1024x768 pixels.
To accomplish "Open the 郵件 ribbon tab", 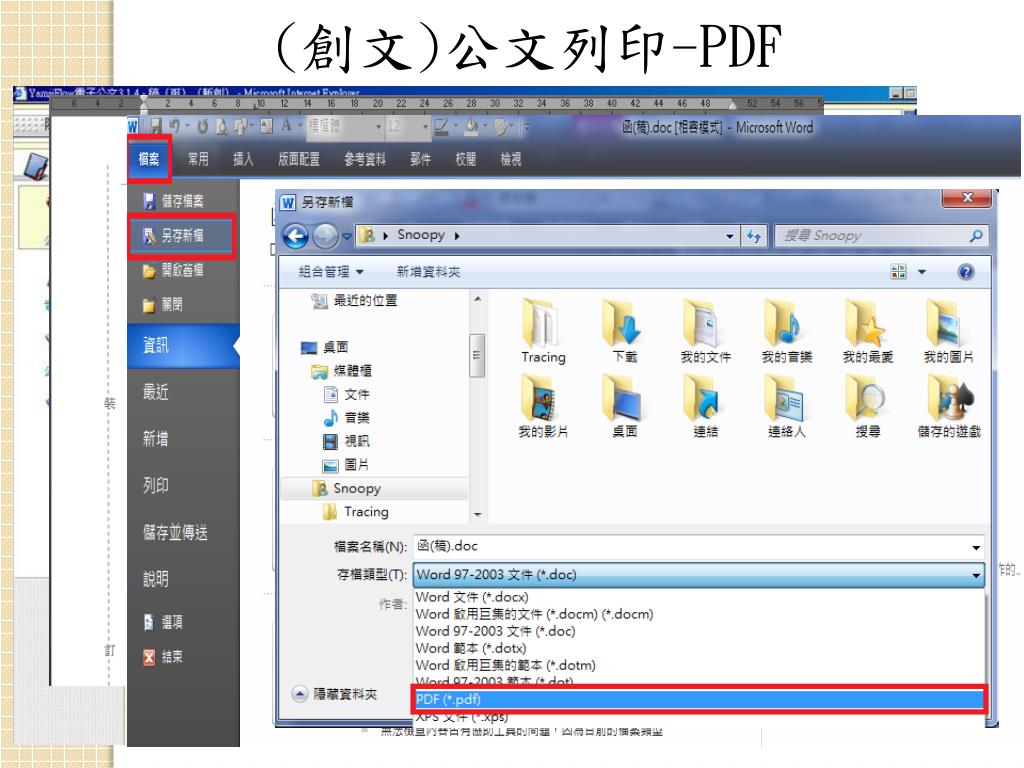I will [421, 159].
